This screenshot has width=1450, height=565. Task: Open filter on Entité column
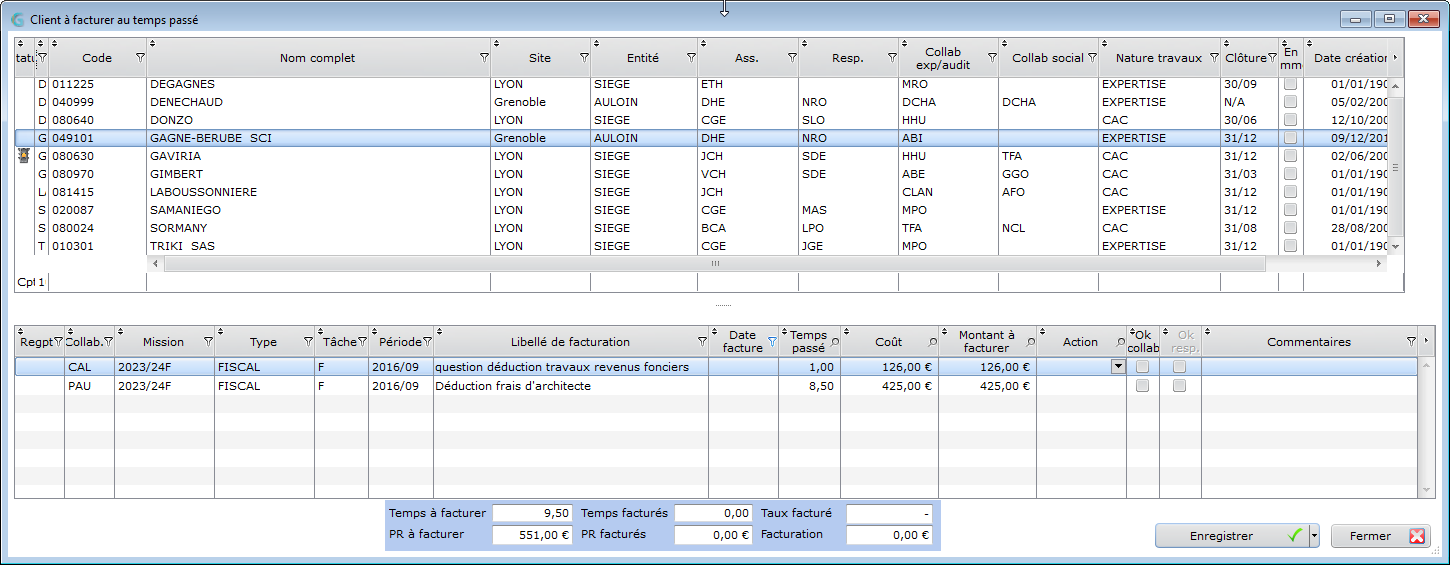click(691, 58)
